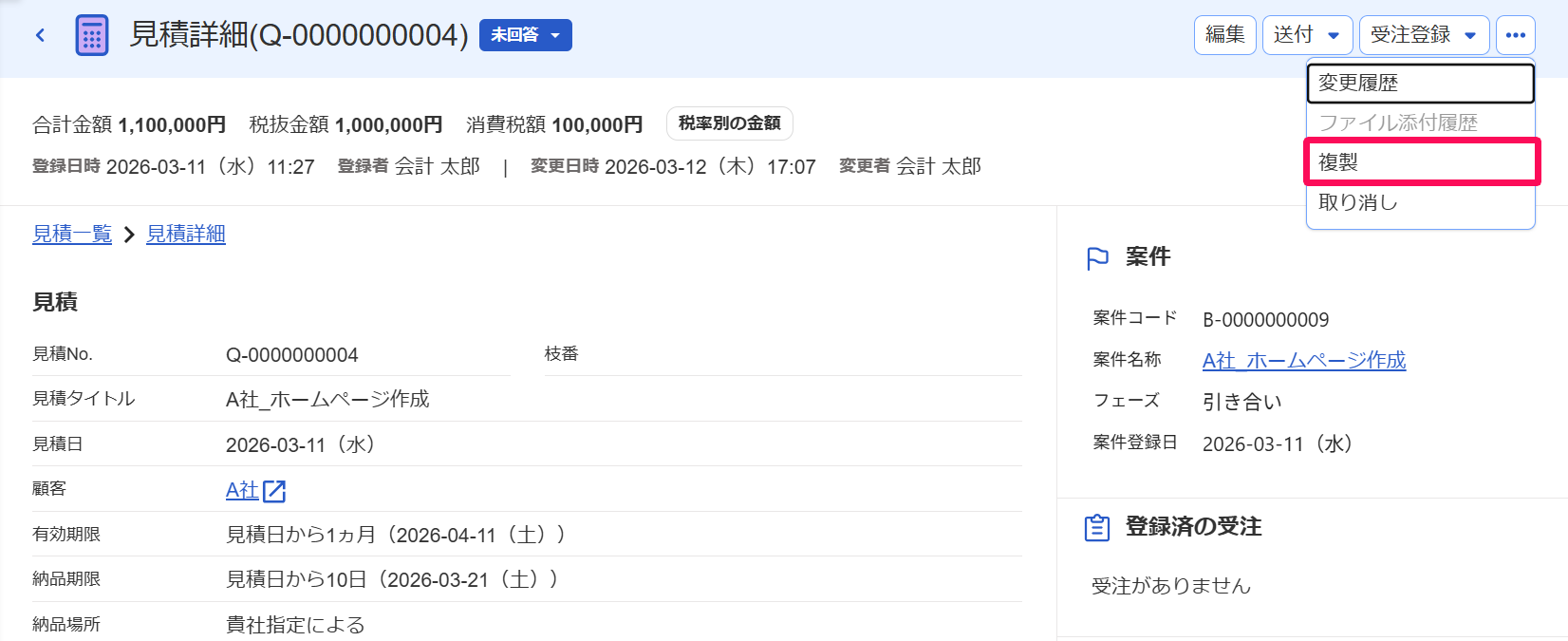Click the 受注がありません message

1171,586
